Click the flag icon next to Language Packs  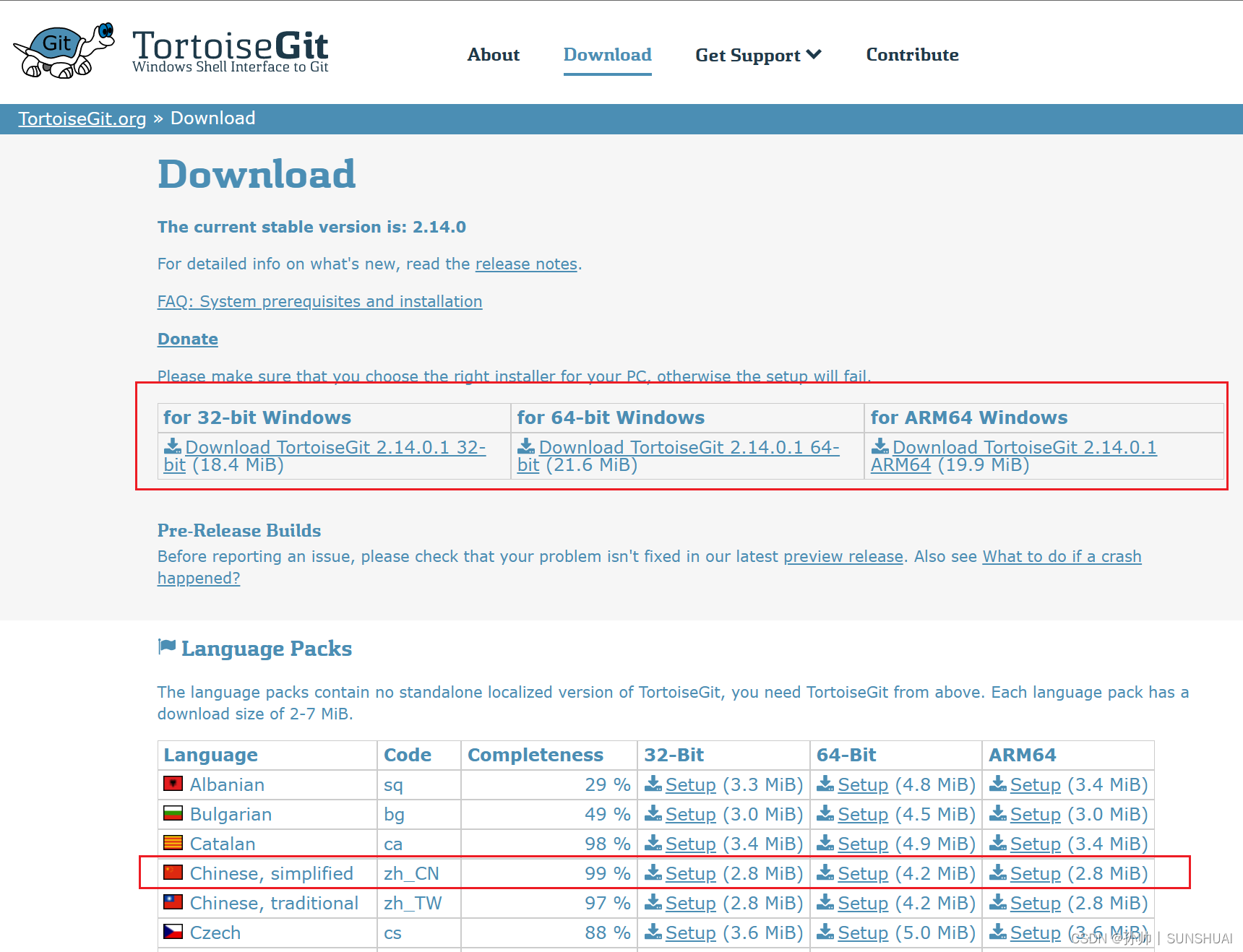click(167, 646)
